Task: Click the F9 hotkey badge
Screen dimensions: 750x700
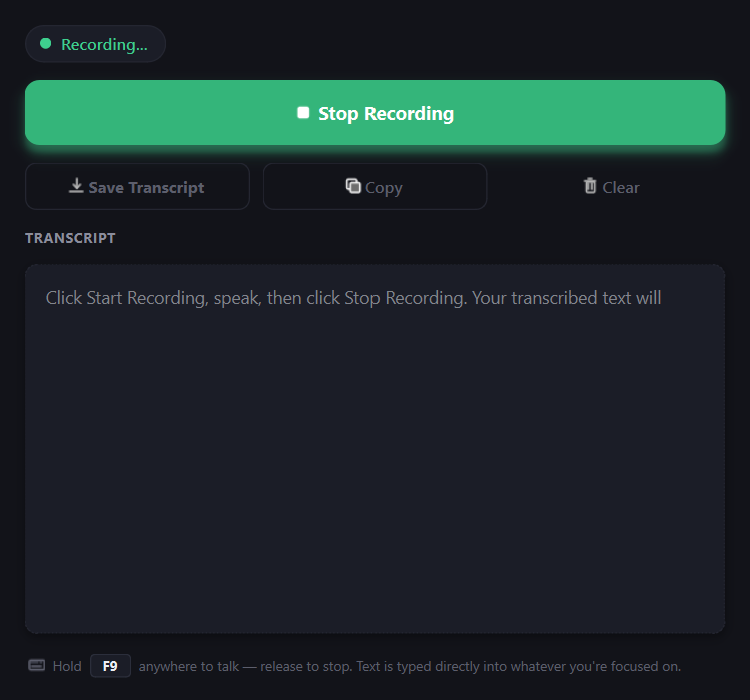Action: point(110,666)
